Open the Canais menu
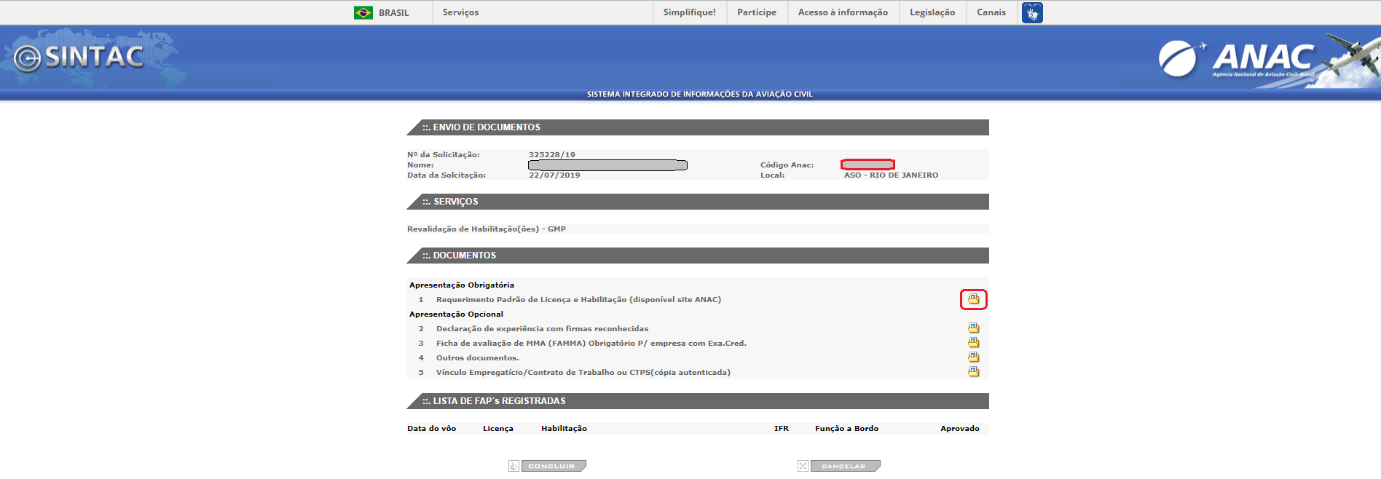Viewport: 1381px width, 479px height. 991,13
